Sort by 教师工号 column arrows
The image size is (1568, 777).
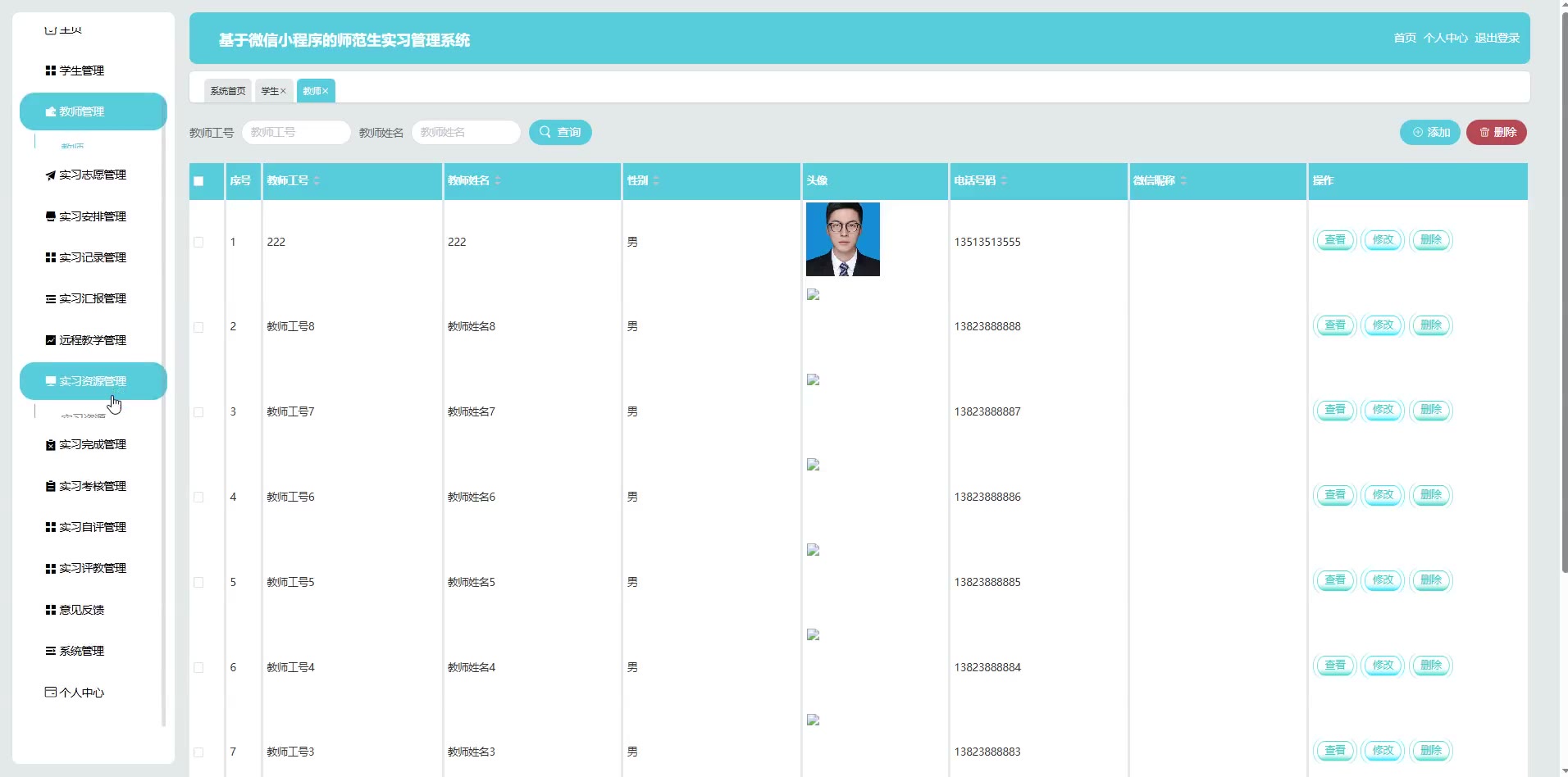(317, 180)
